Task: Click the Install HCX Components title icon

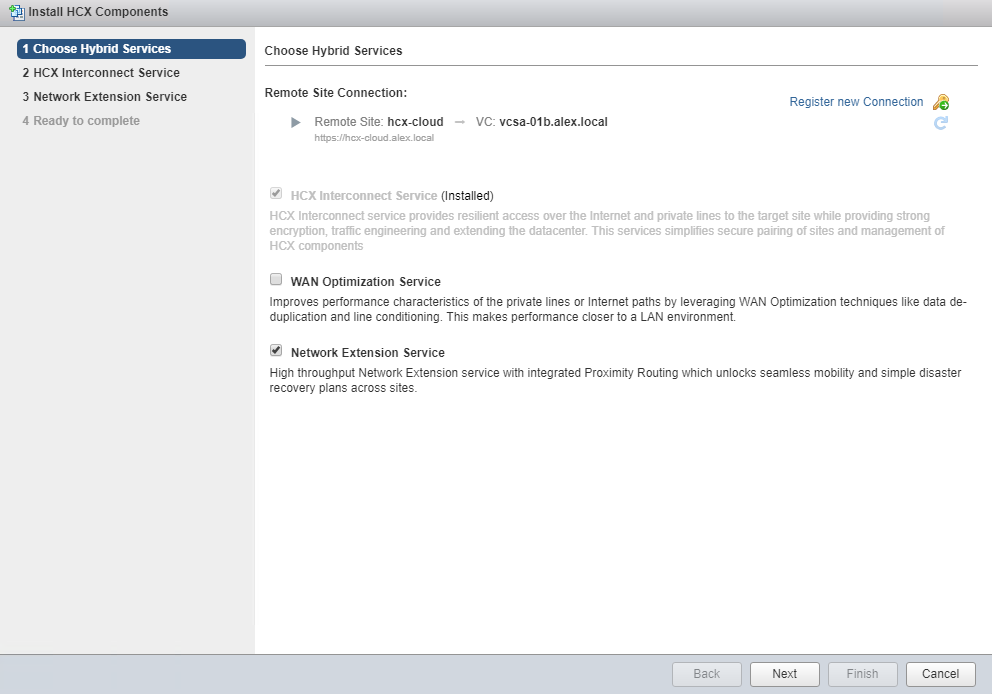Action: click(x=16, y=12)
